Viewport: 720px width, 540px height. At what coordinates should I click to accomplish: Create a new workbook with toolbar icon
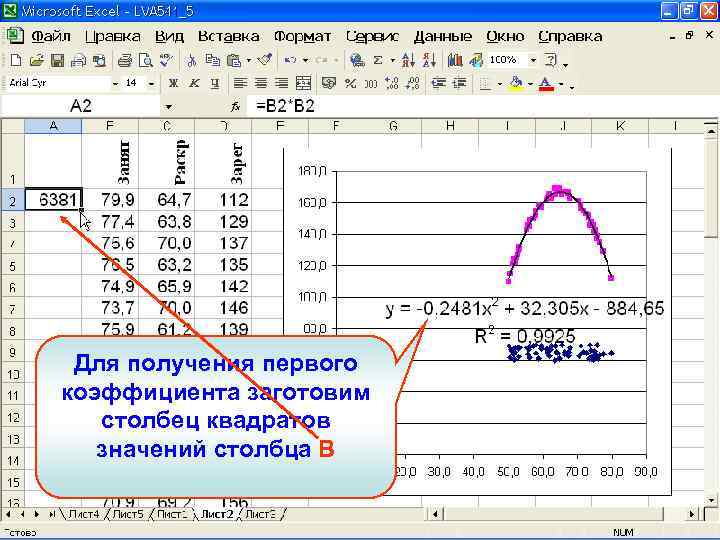point(16,60)
